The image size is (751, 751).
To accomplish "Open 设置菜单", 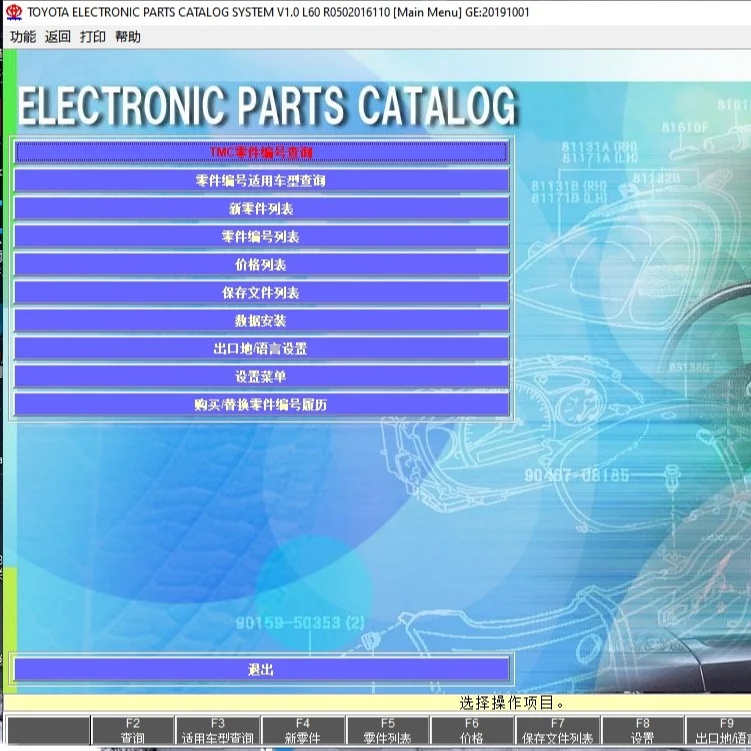I will pyautogui.click(x=261, y=376).
